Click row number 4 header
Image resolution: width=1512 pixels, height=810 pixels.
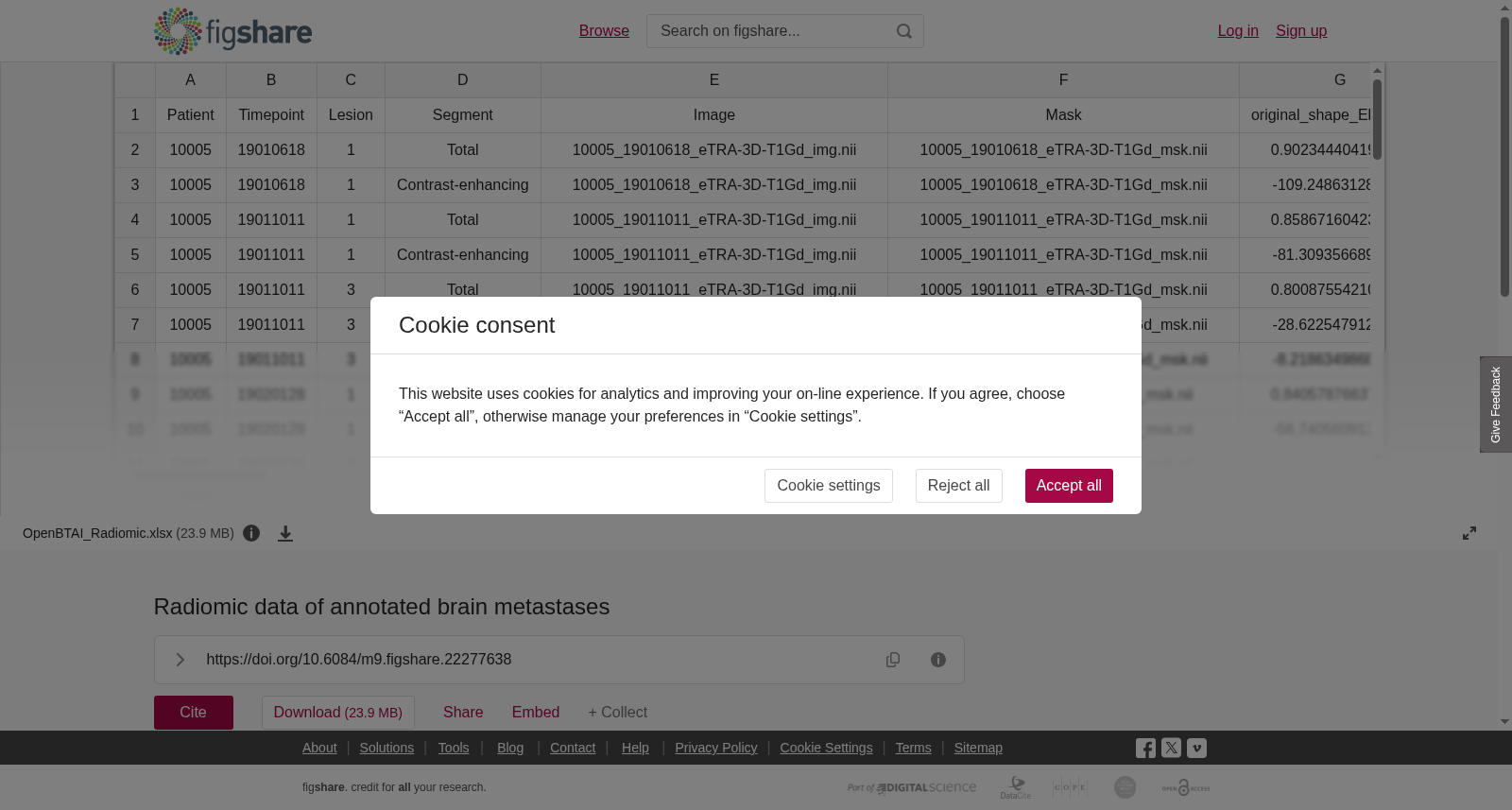(x=135, y=220)
